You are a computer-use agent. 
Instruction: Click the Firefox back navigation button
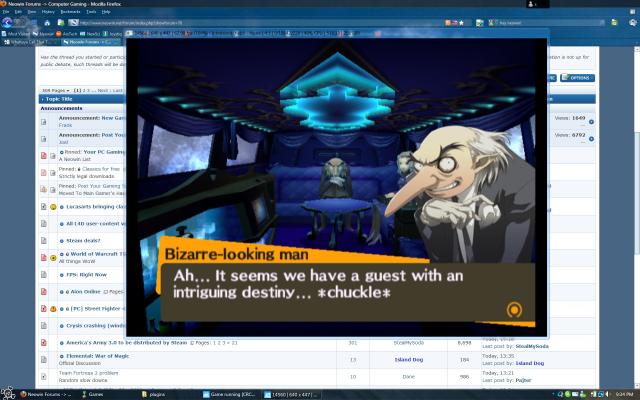click(7, 22)
